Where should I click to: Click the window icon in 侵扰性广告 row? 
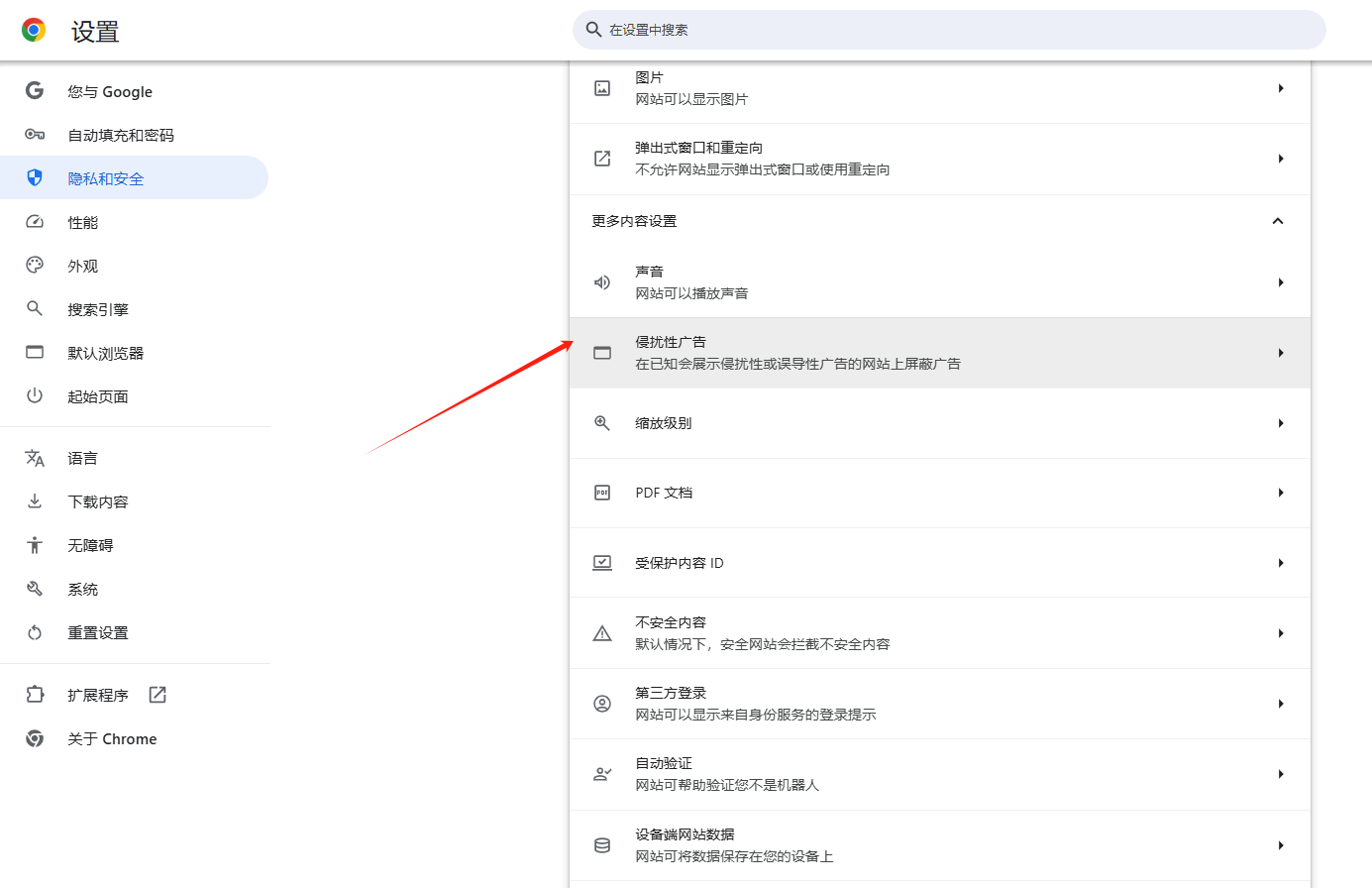(x=602, y=353)
